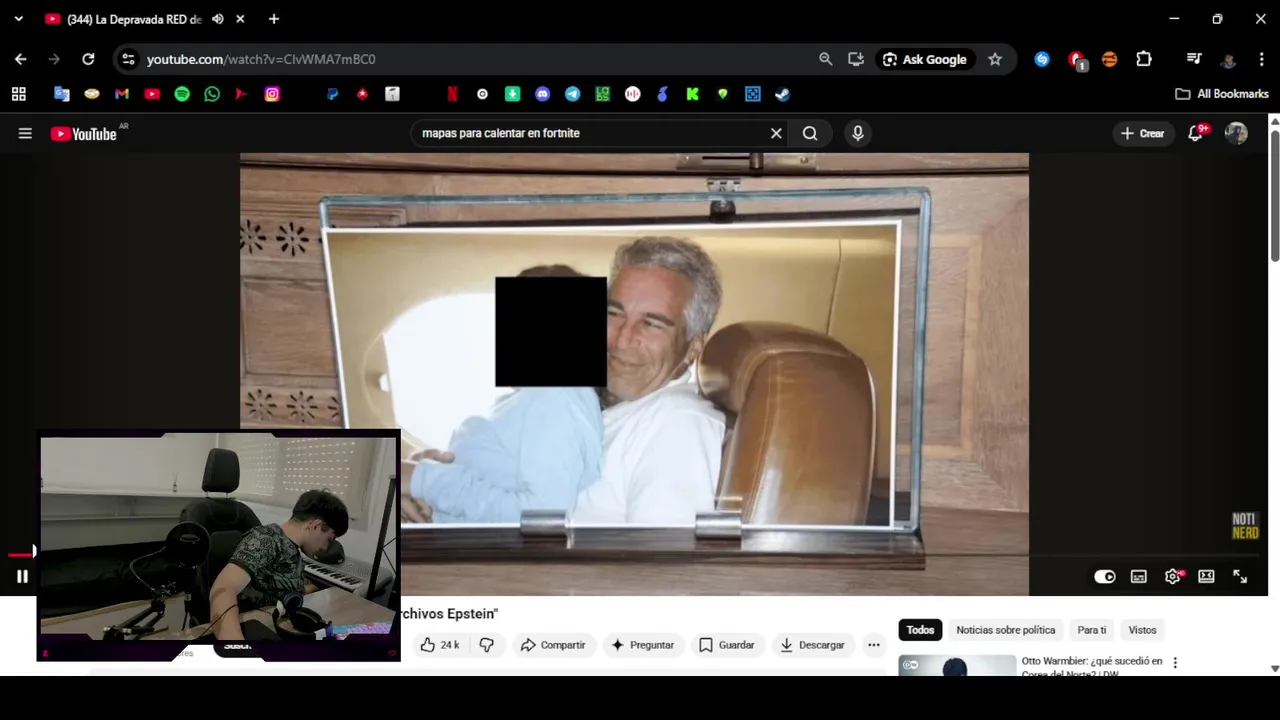Open the YouTube account avatar menu

1236,133
